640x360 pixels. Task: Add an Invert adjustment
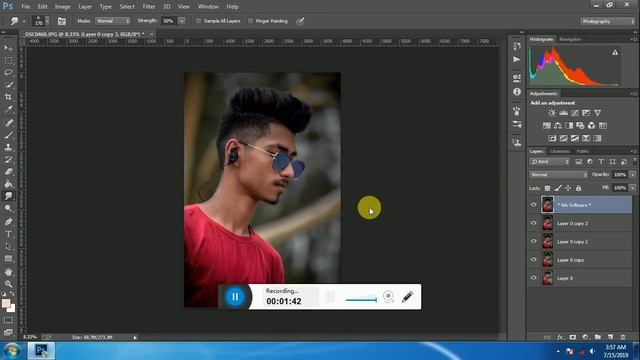(552, 138)
